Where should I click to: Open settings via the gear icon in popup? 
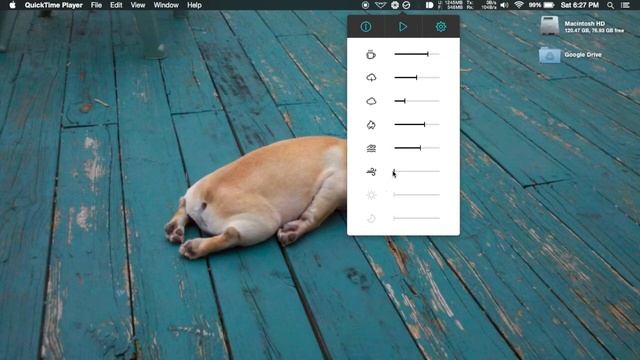(x=441, y=27)
